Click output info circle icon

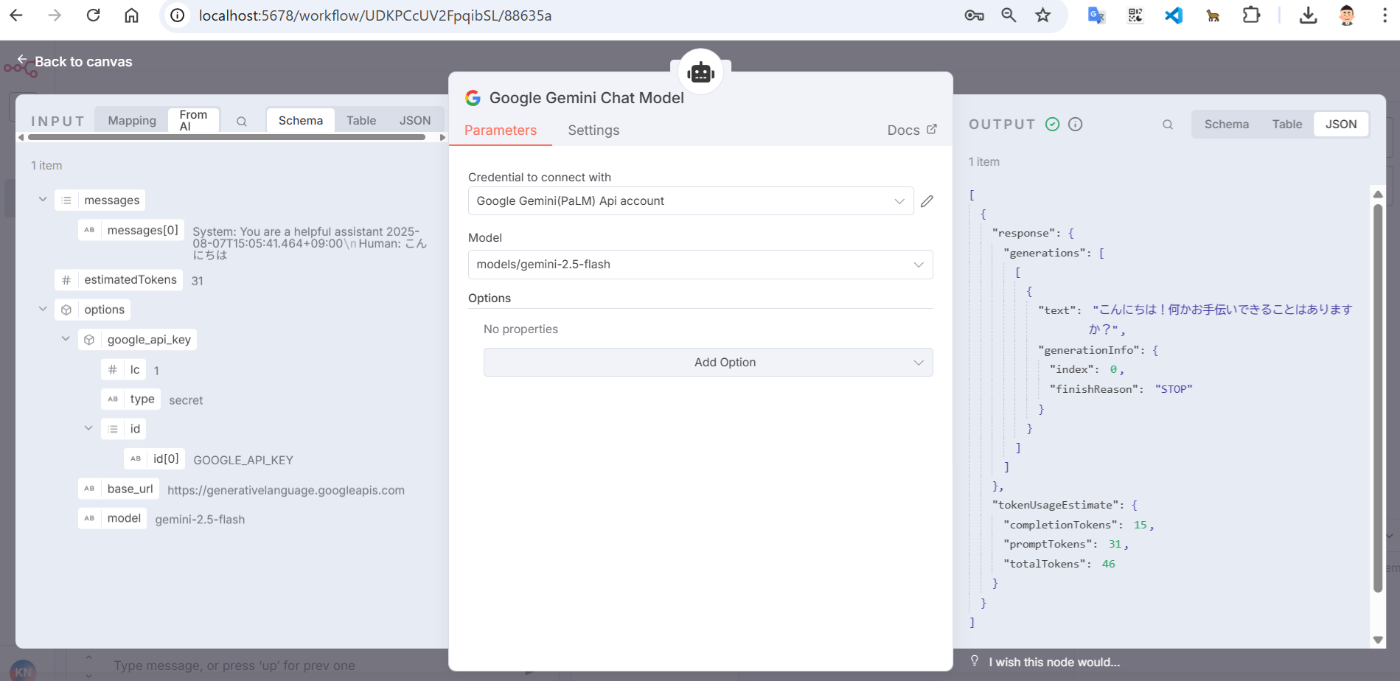(1076, 124)
